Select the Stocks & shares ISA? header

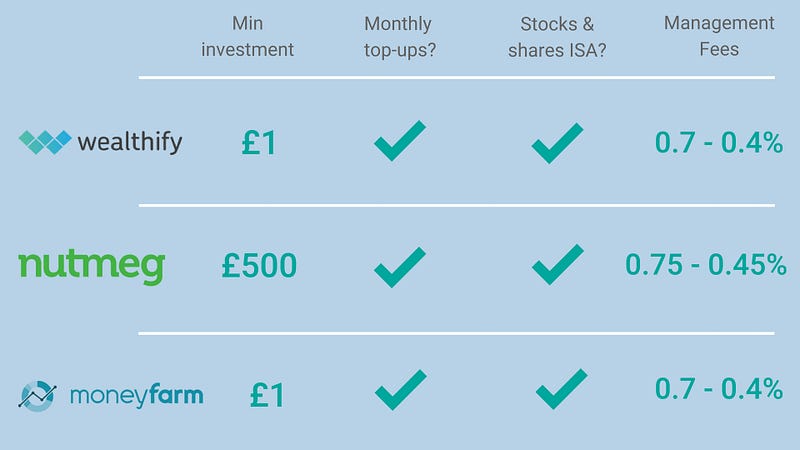coord(557,37)
